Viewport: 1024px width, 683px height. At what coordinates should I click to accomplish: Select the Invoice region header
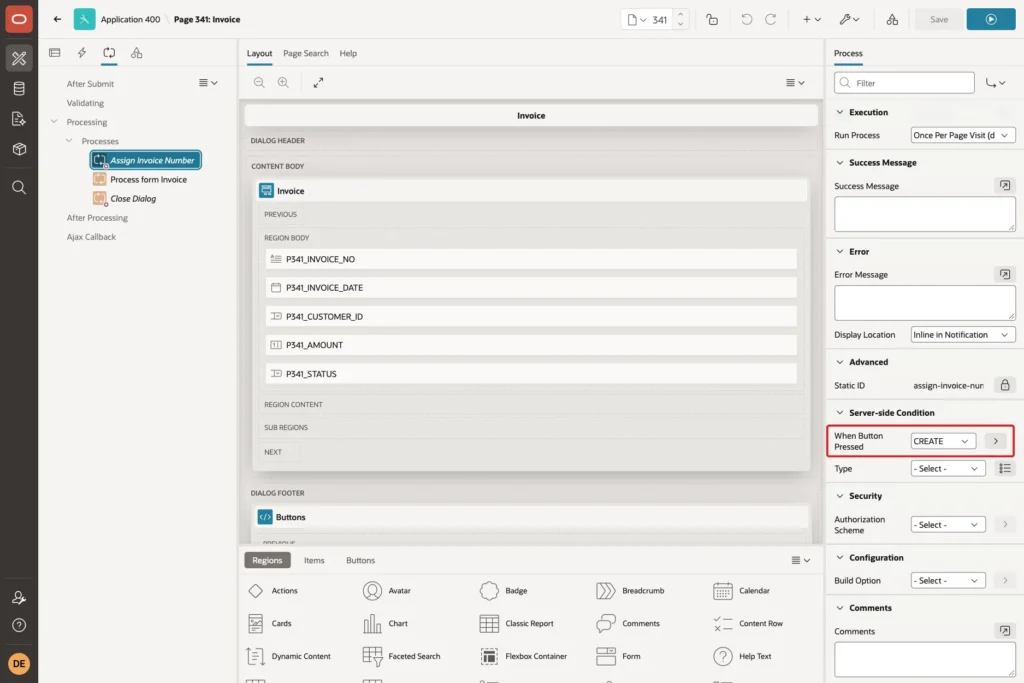point(531,191)
